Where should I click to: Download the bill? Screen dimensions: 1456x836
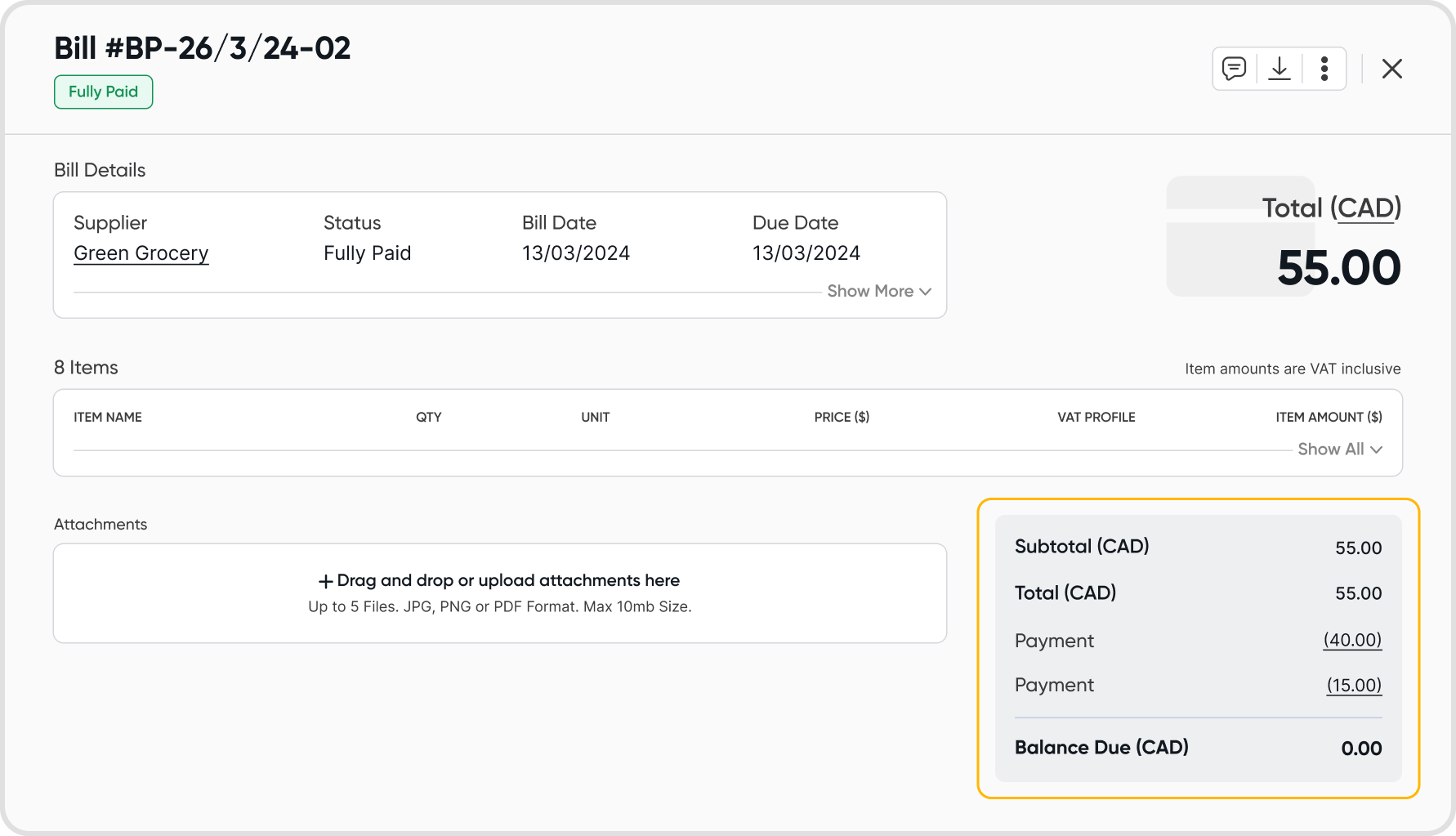[x=1280, y=69]
